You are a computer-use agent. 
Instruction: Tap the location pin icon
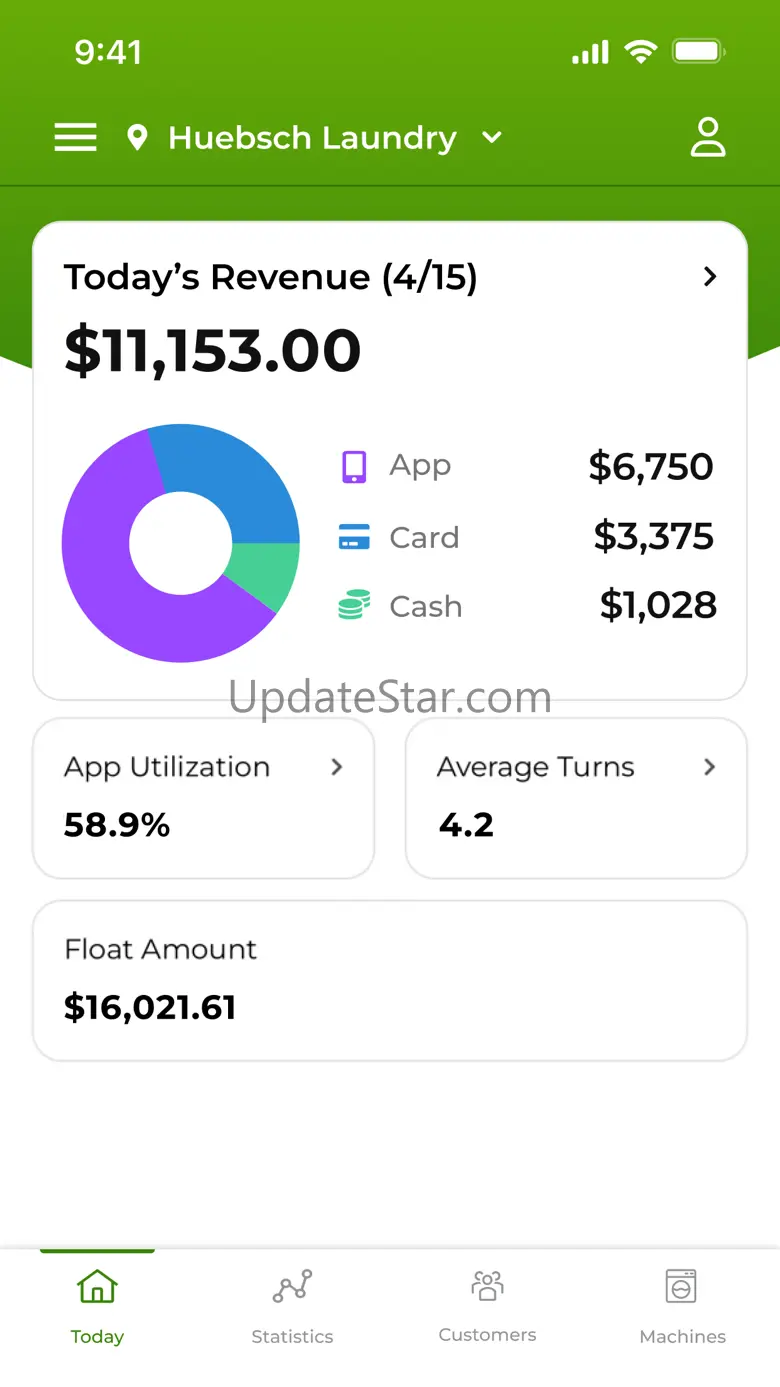[x=138, y=138]
